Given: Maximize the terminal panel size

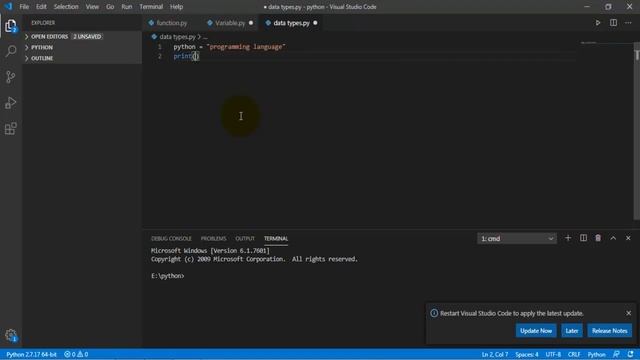Looking at the screenshot, I should (613, 238).
